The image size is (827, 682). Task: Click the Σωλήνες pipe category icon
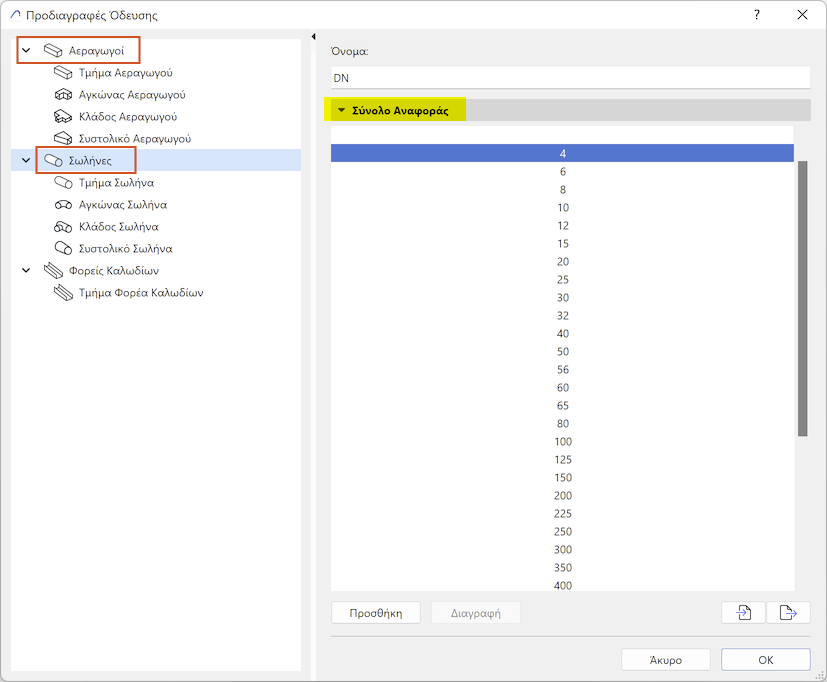tap(53, 160)
